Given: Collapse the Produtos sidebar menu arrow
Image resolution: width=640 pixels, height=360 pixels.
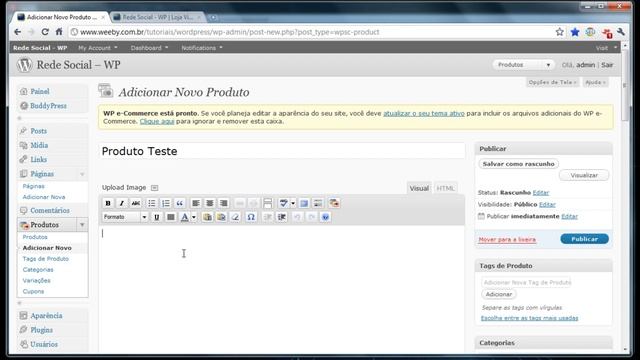Looking at the screenshot, I should coord(82,225).
